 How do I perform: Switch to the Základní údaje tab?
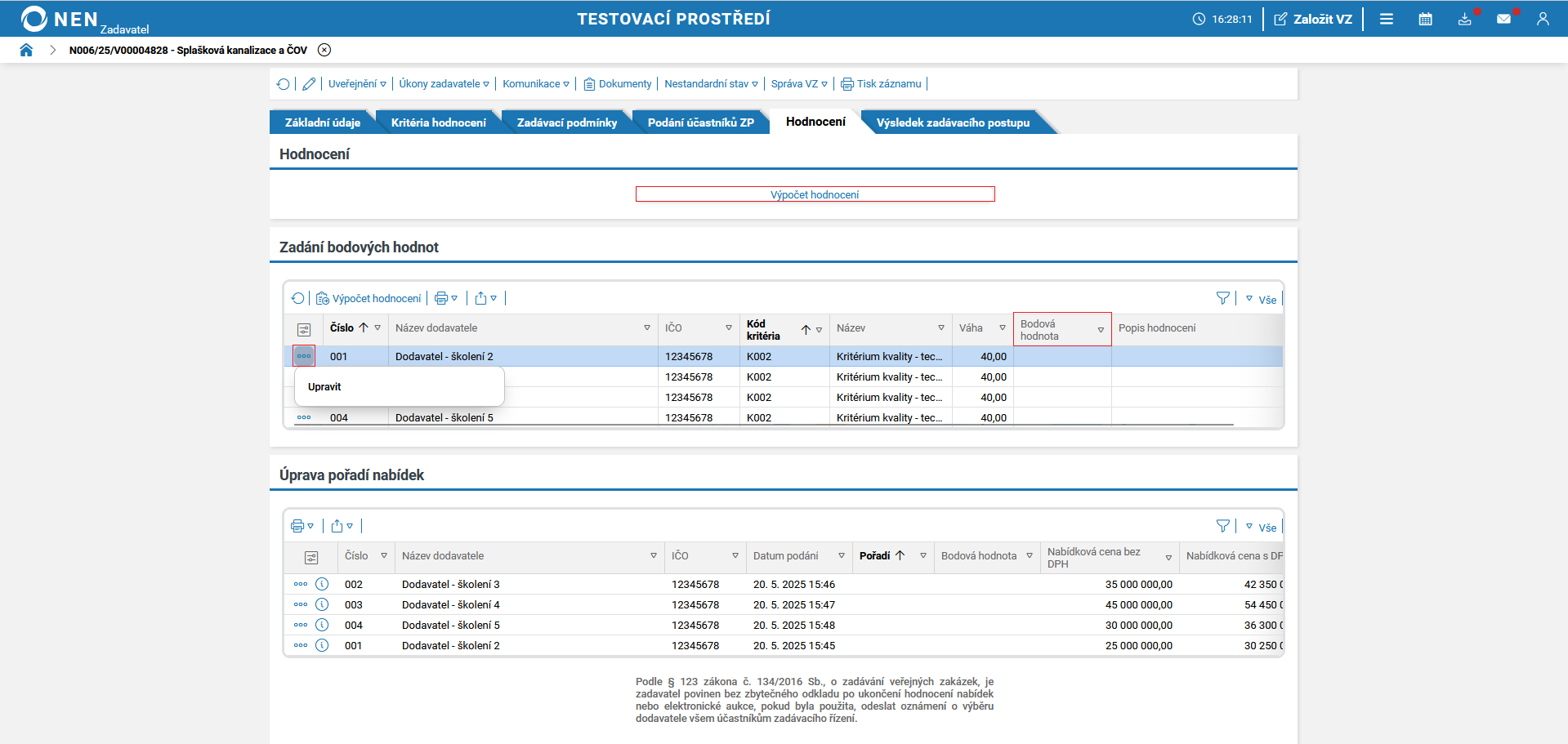tap(323, 123)
